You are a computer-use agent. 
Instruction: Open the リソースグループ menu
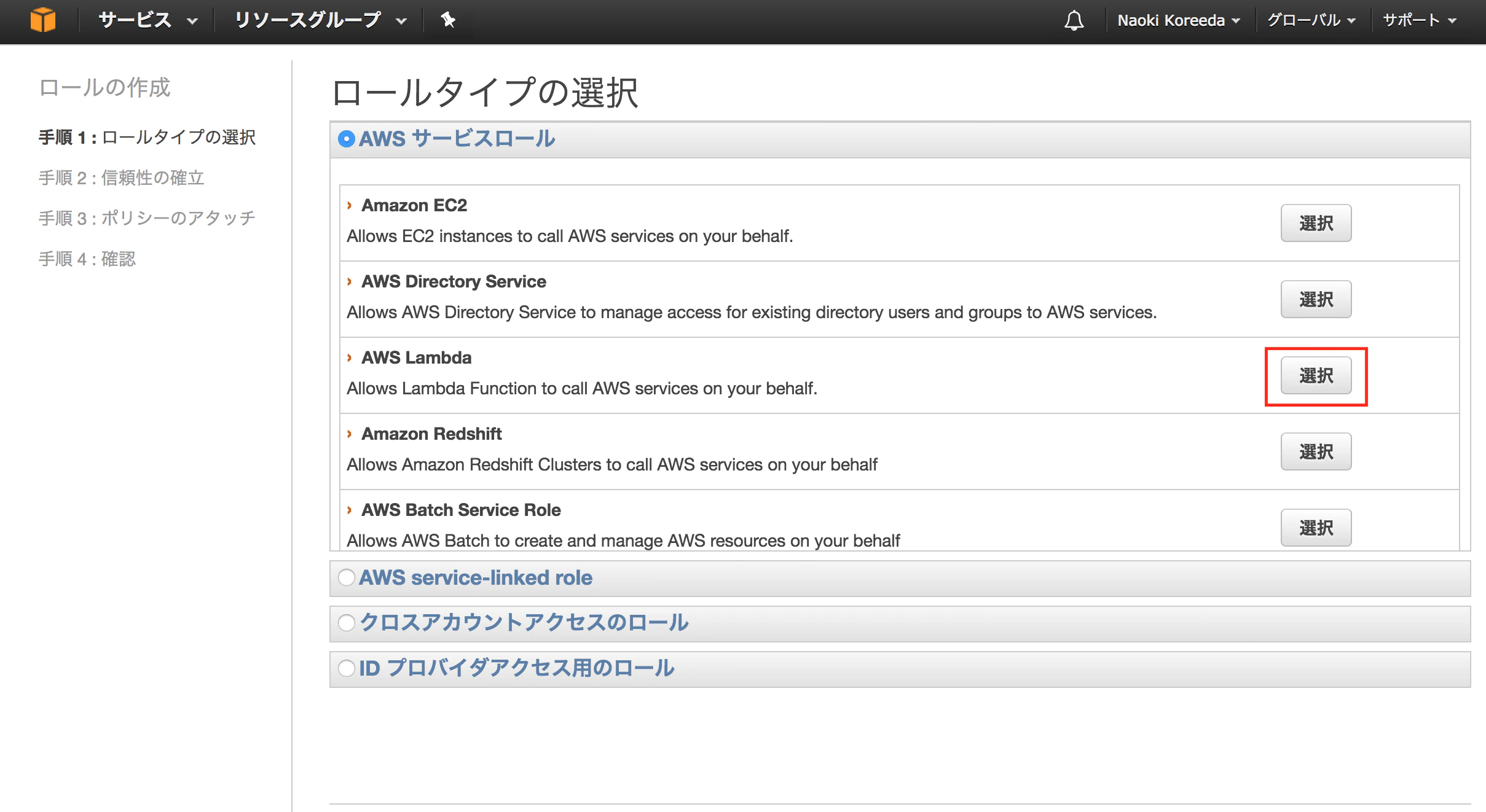pyautogui.click(x=321, y=20)
